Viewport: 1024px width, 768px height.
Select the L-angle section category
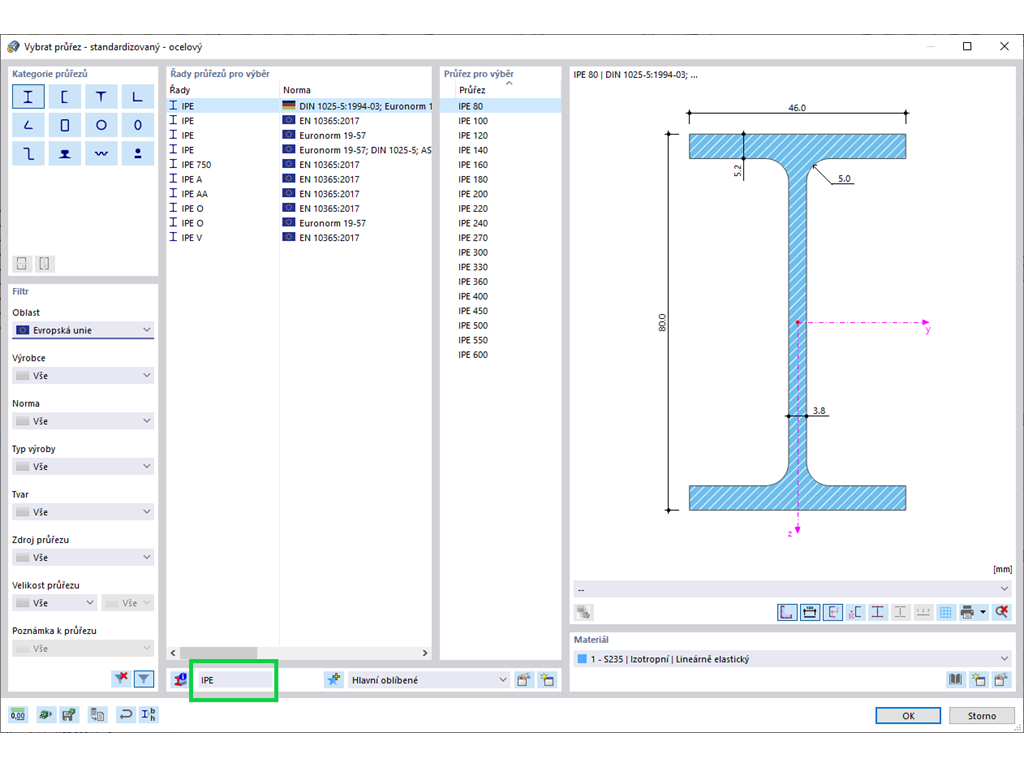[x=138, y=97]
